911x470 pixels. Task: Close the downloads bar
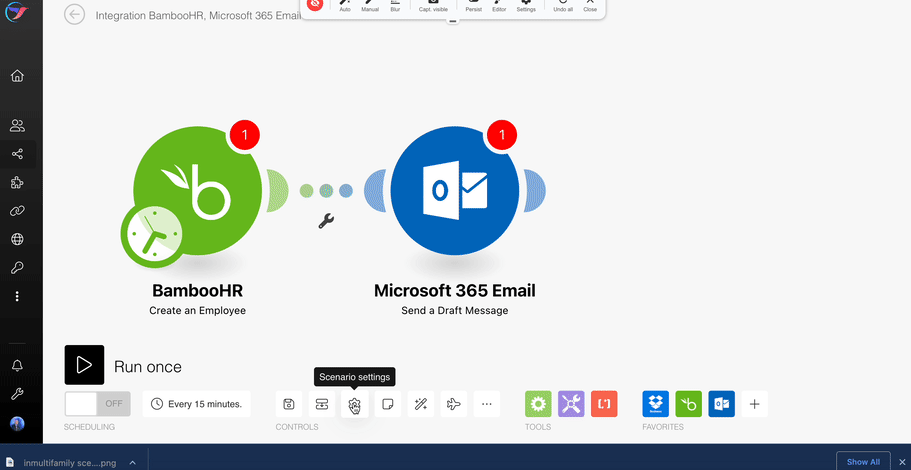[901, 462]
